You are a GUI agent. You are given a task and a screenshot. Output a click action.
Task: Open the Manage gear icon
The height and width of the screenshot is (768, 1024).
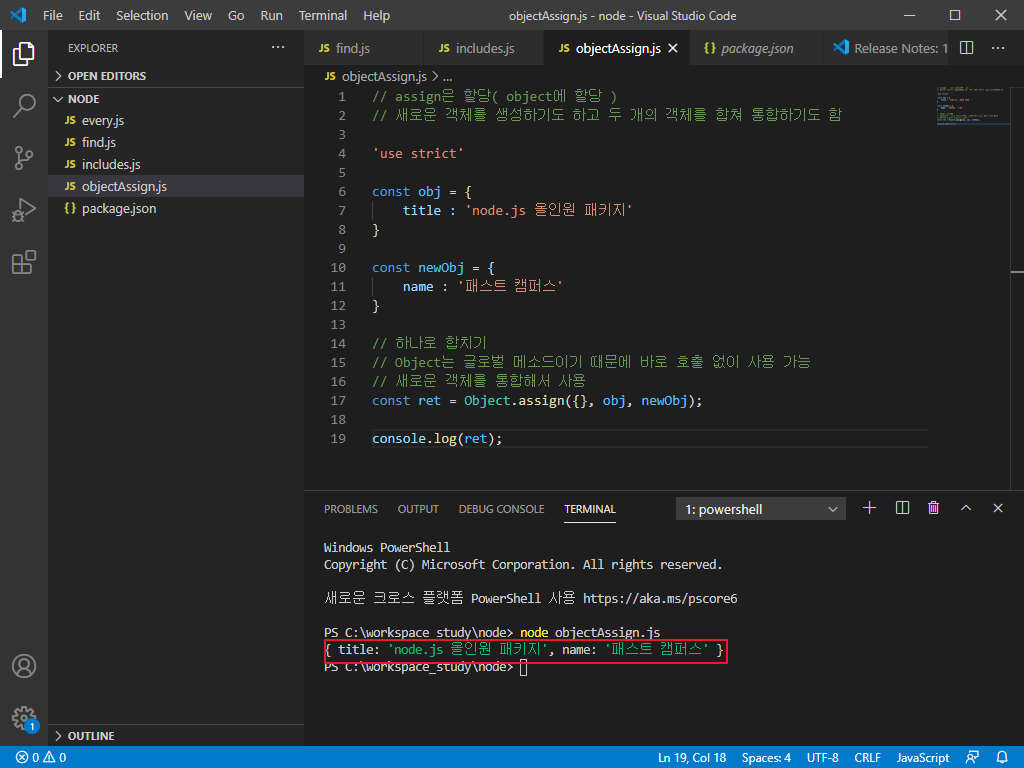tap(24, 718)
